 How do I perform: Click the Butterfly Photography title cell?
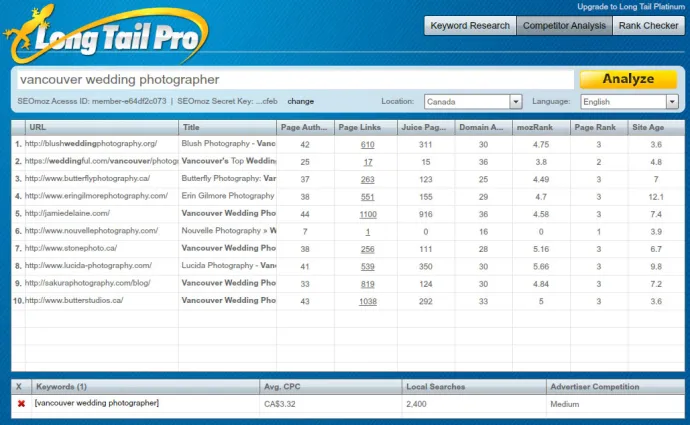pyautogui.click(x=228, y=178)
